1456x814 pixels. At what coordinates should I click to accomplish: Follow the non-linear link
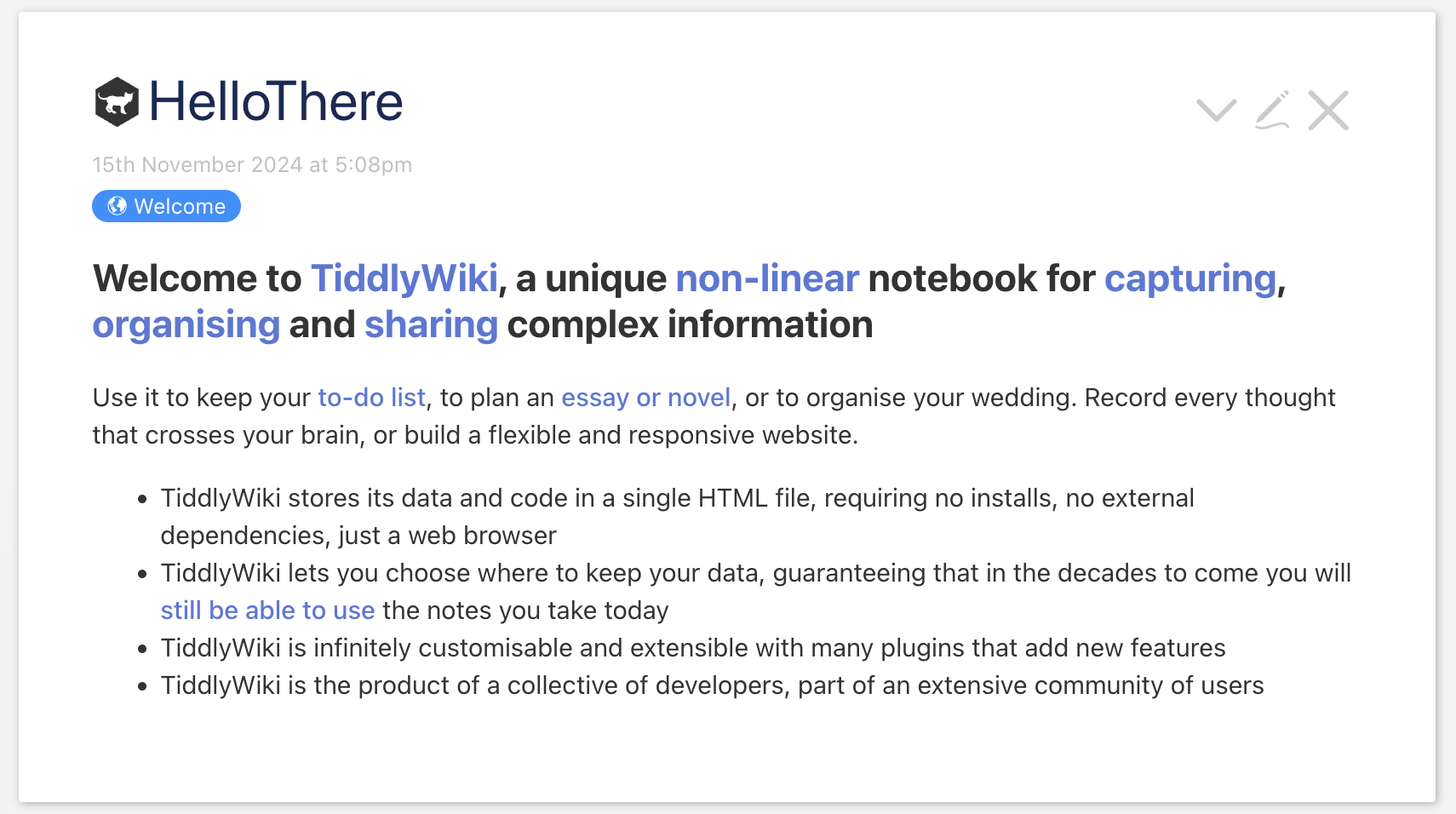point(767,278)
